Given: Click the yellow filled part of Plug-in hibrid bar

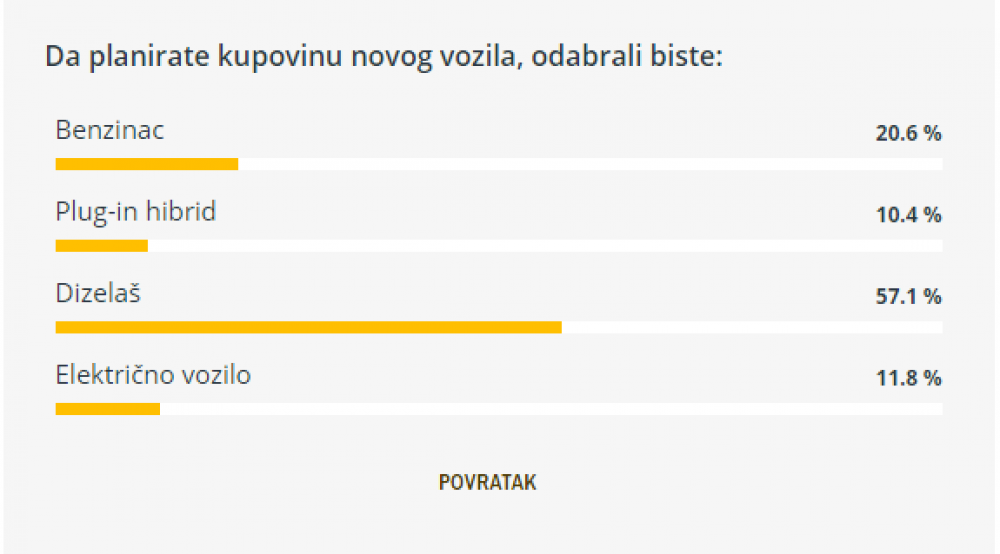Looking at the screenshot, I should (101, 246).
